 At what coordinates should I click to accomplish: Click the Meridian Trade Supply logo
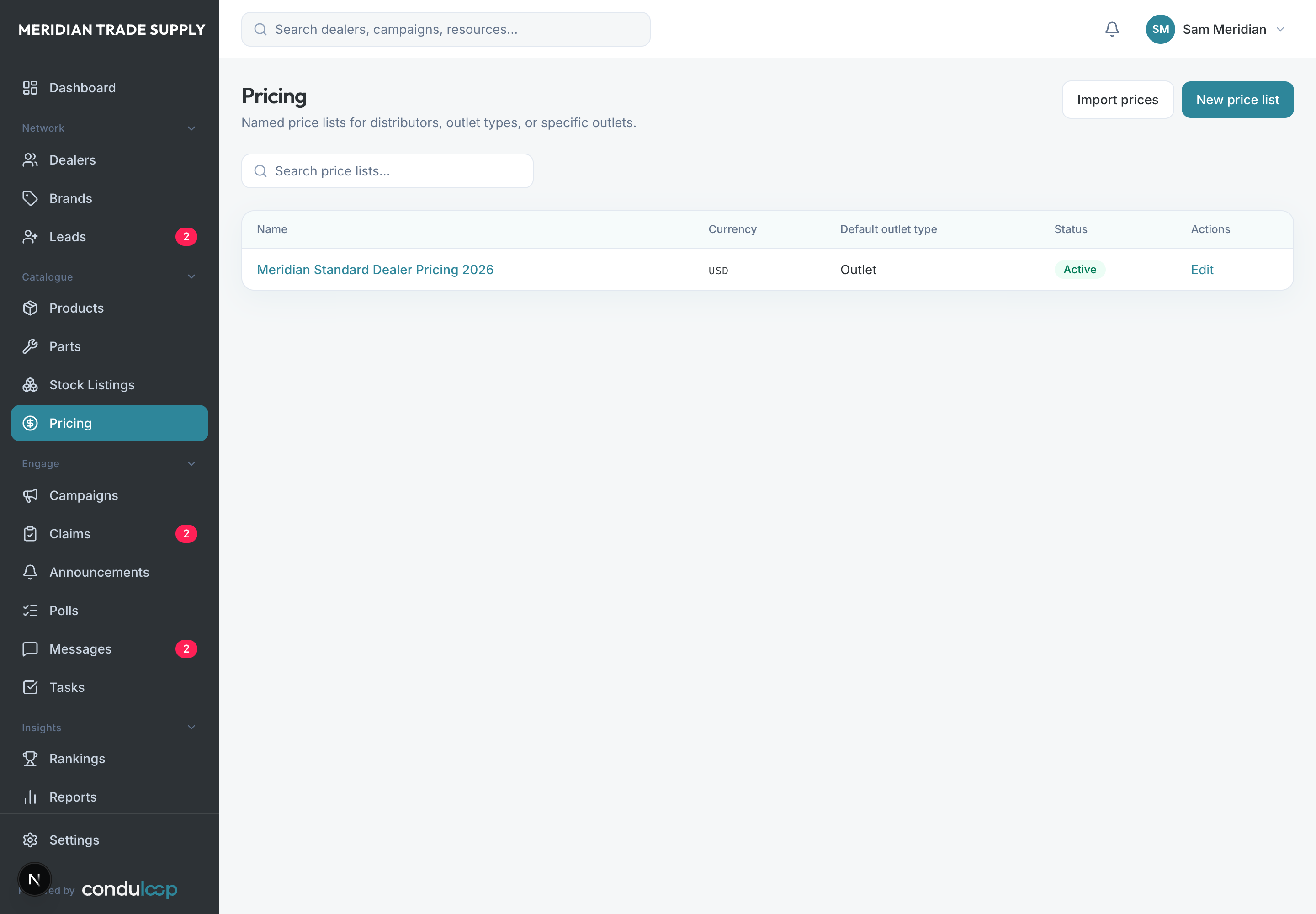coord(111,30)
